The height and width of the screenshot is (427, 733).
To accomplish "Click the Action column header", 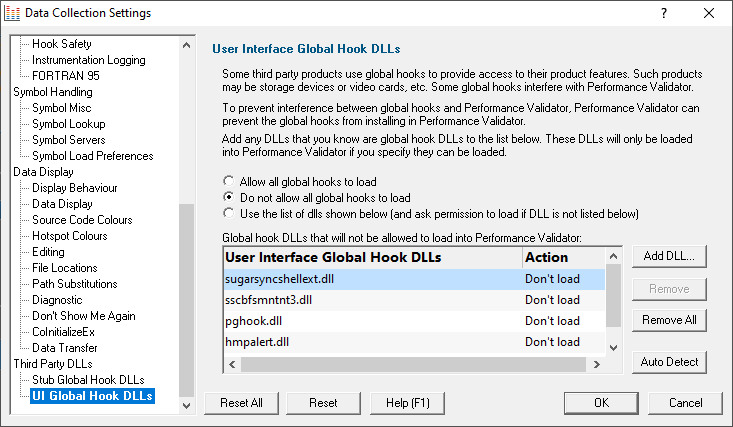I will pyautogui.click(x=563, y=257).
